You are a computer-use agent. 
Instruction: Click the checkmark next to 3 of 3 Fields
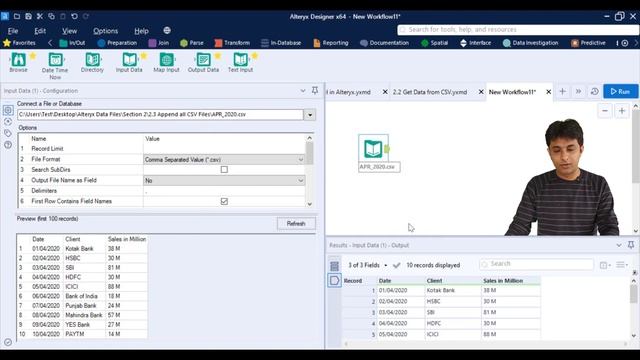click(396, 265)
